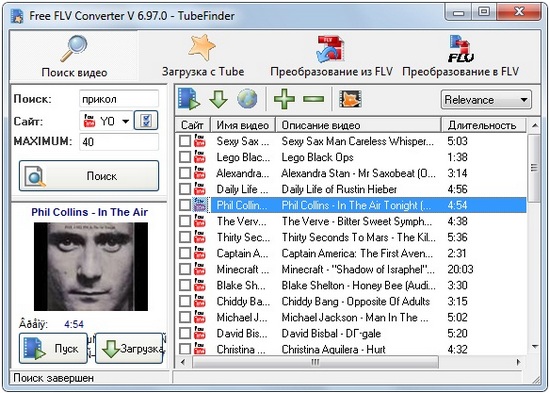The height and width of the screenshot is (393, 550).
Task: Open the Relevance sort dropdown
Action: click(486, 100)
